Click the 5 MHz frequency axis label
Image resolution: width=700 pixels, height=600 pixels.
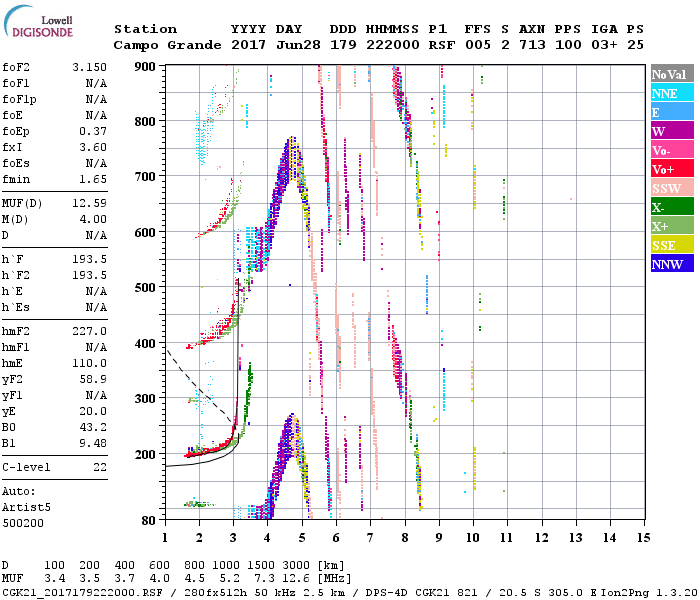point(302,538)
